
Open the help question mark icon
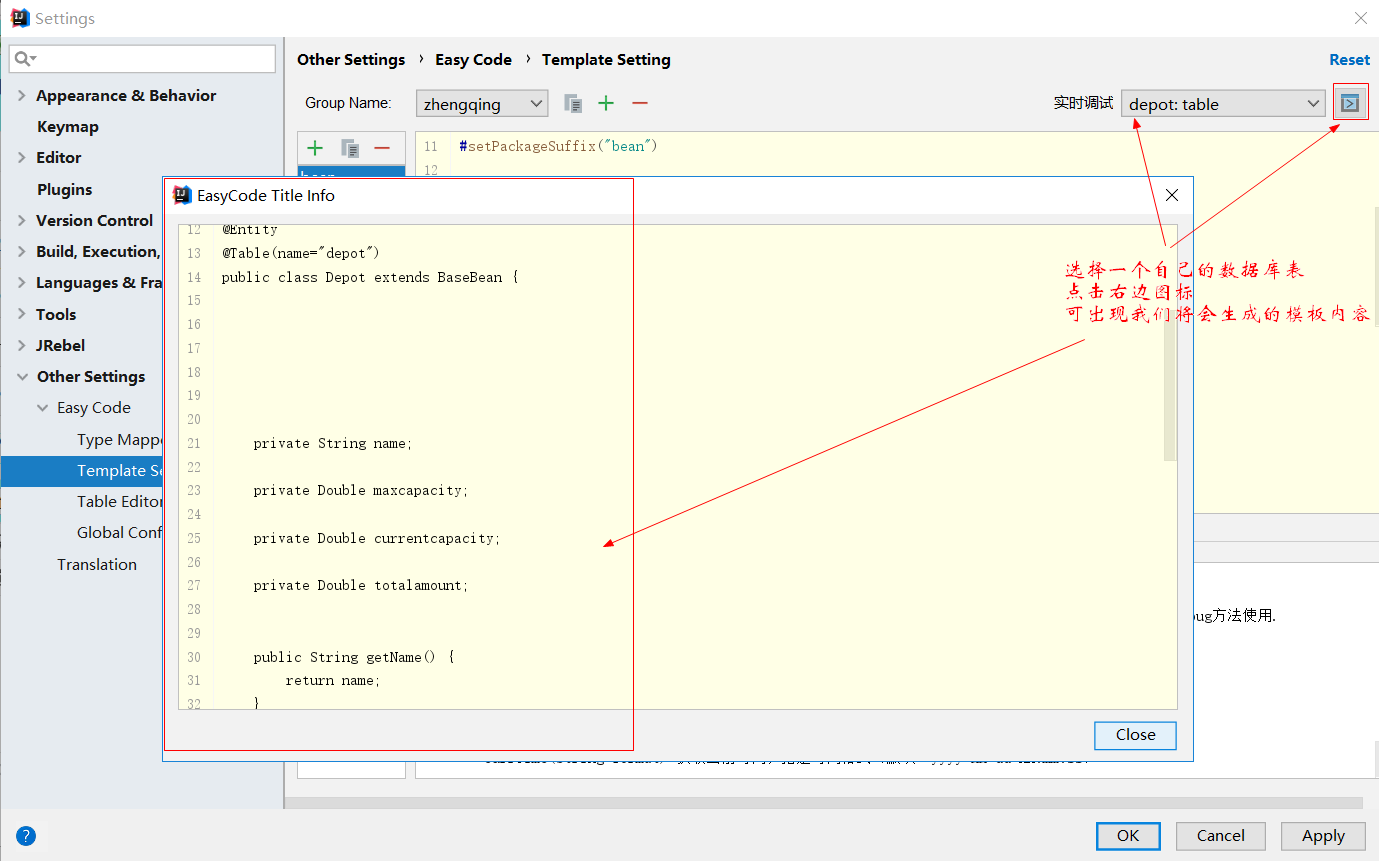coord(26,836)
